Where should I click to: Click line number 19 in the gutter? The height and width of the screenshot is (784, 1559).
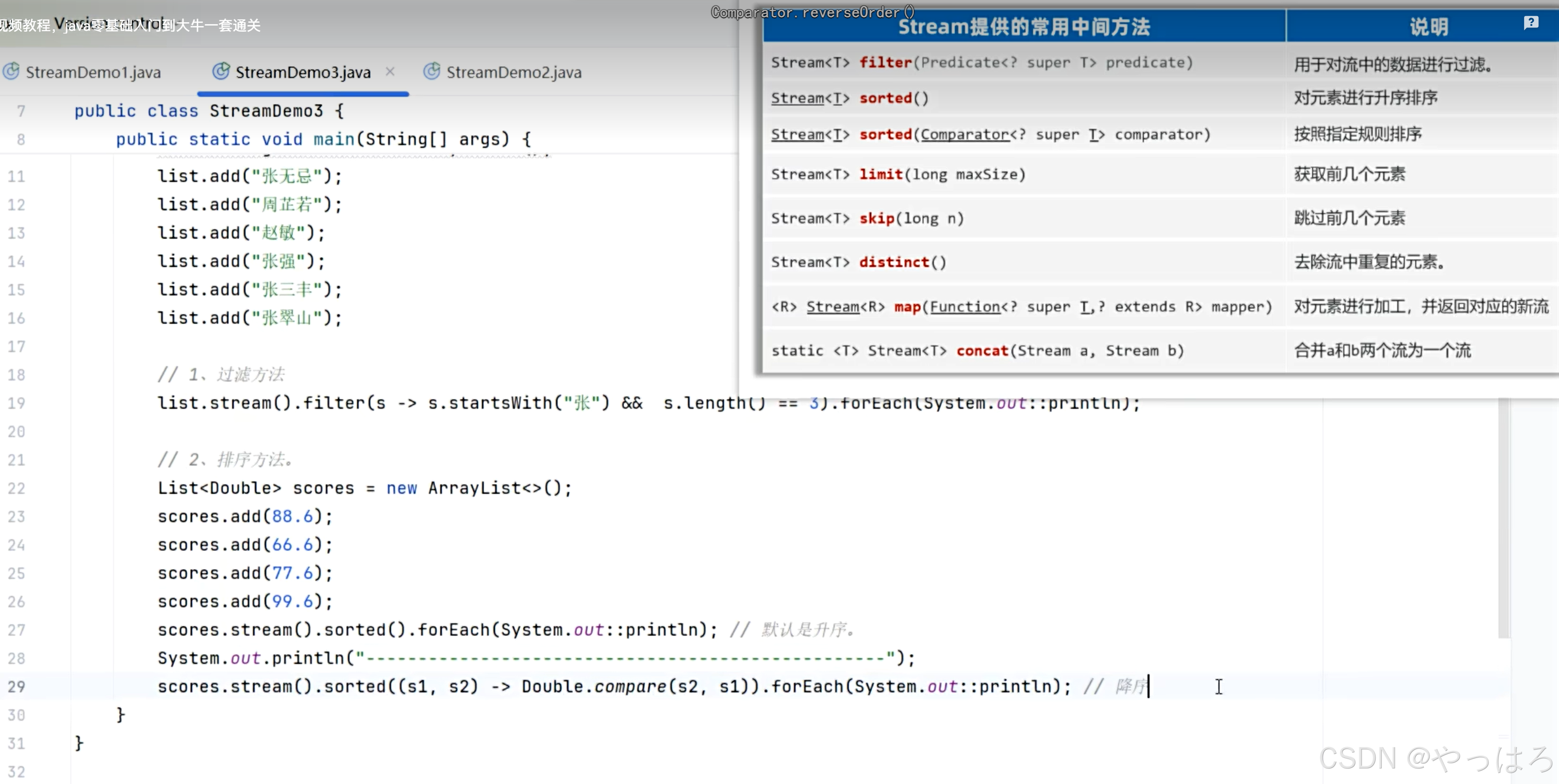click(17, 404)
